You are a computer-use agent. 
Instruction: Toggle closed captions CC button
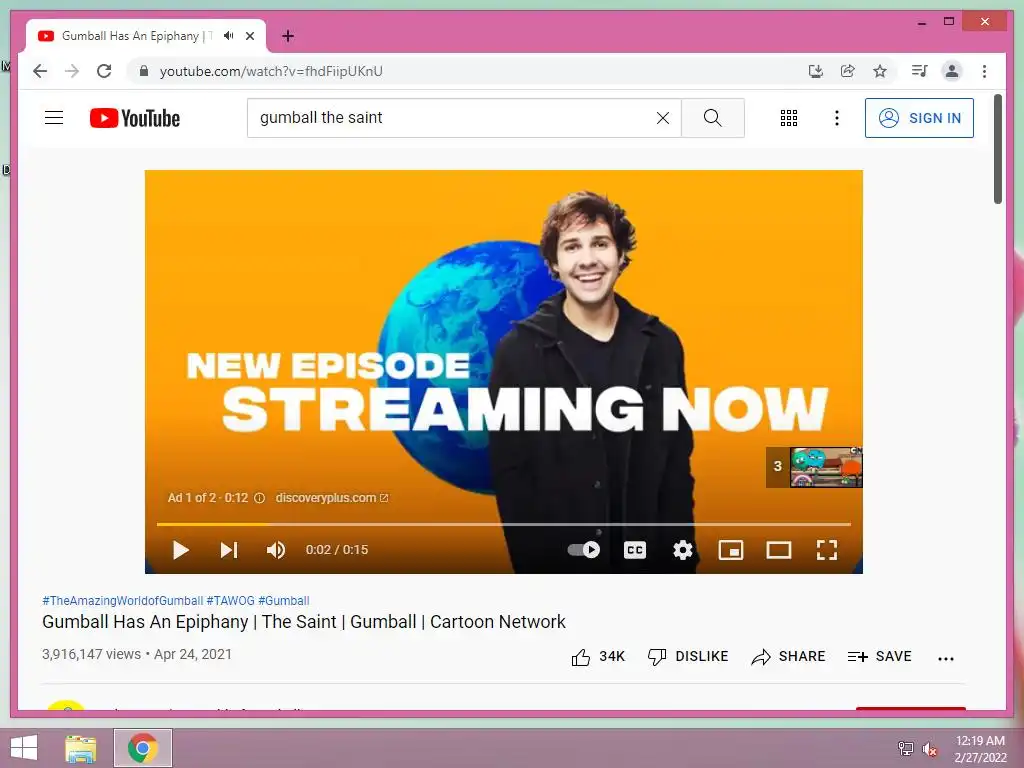tap(635, 550)
